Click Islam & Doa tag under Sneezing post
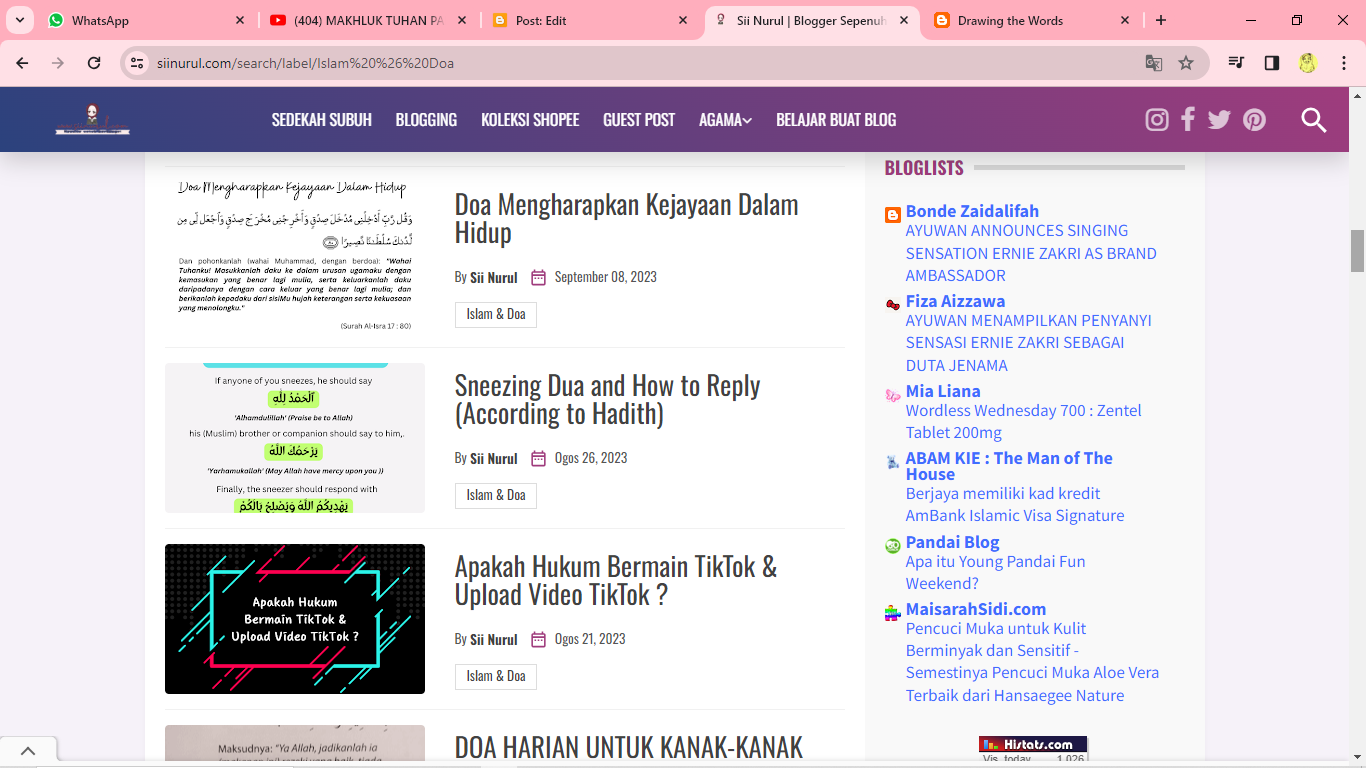Image resolution: width=1366 pixels, height=768 pixels. coord(496,496)
